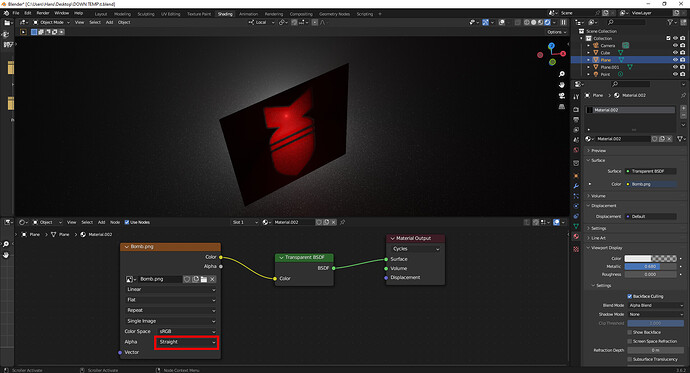Image resolution: width=690 pixels, height=373 pixels.
Task: Adjust Metallic 0.680 slider
Action: pos(650,267)
